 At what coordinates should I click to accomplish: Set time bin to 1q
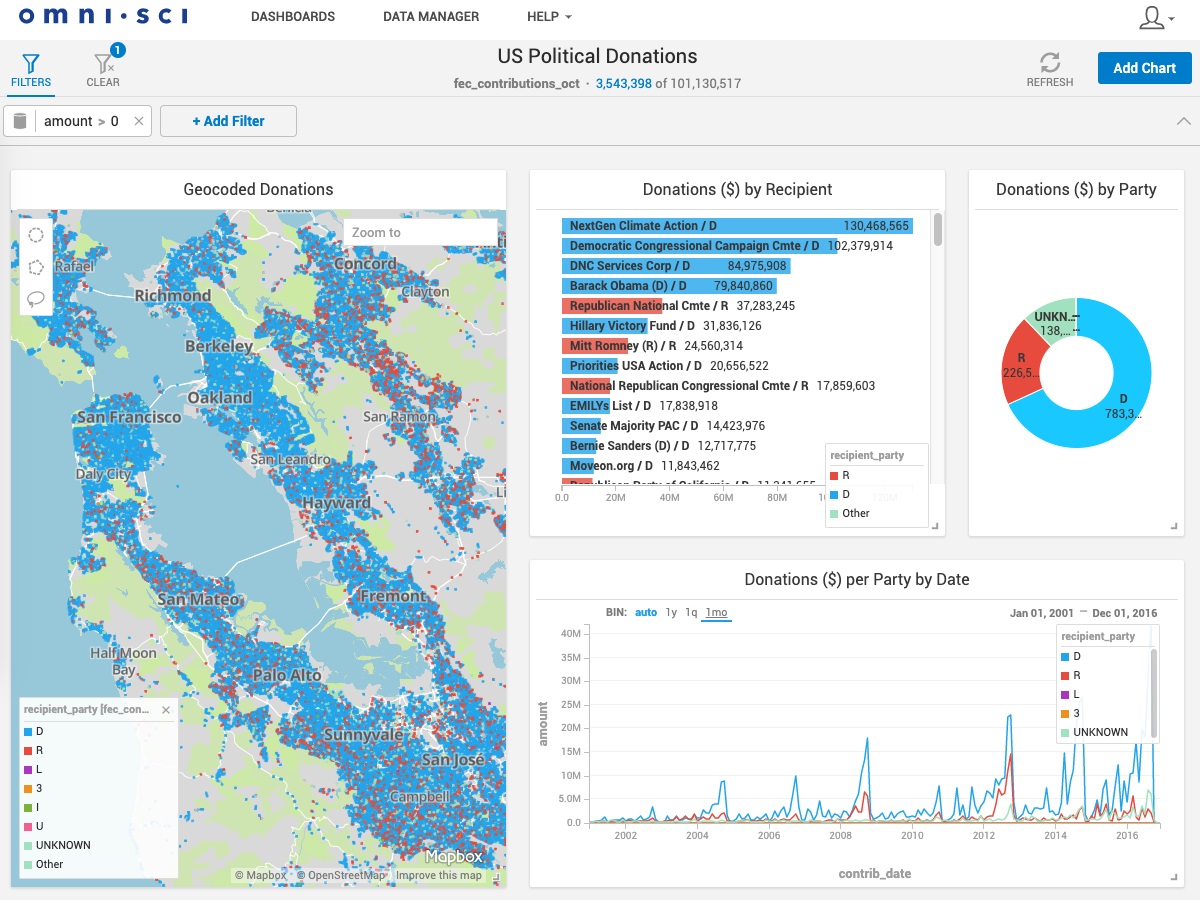(691, 612)
